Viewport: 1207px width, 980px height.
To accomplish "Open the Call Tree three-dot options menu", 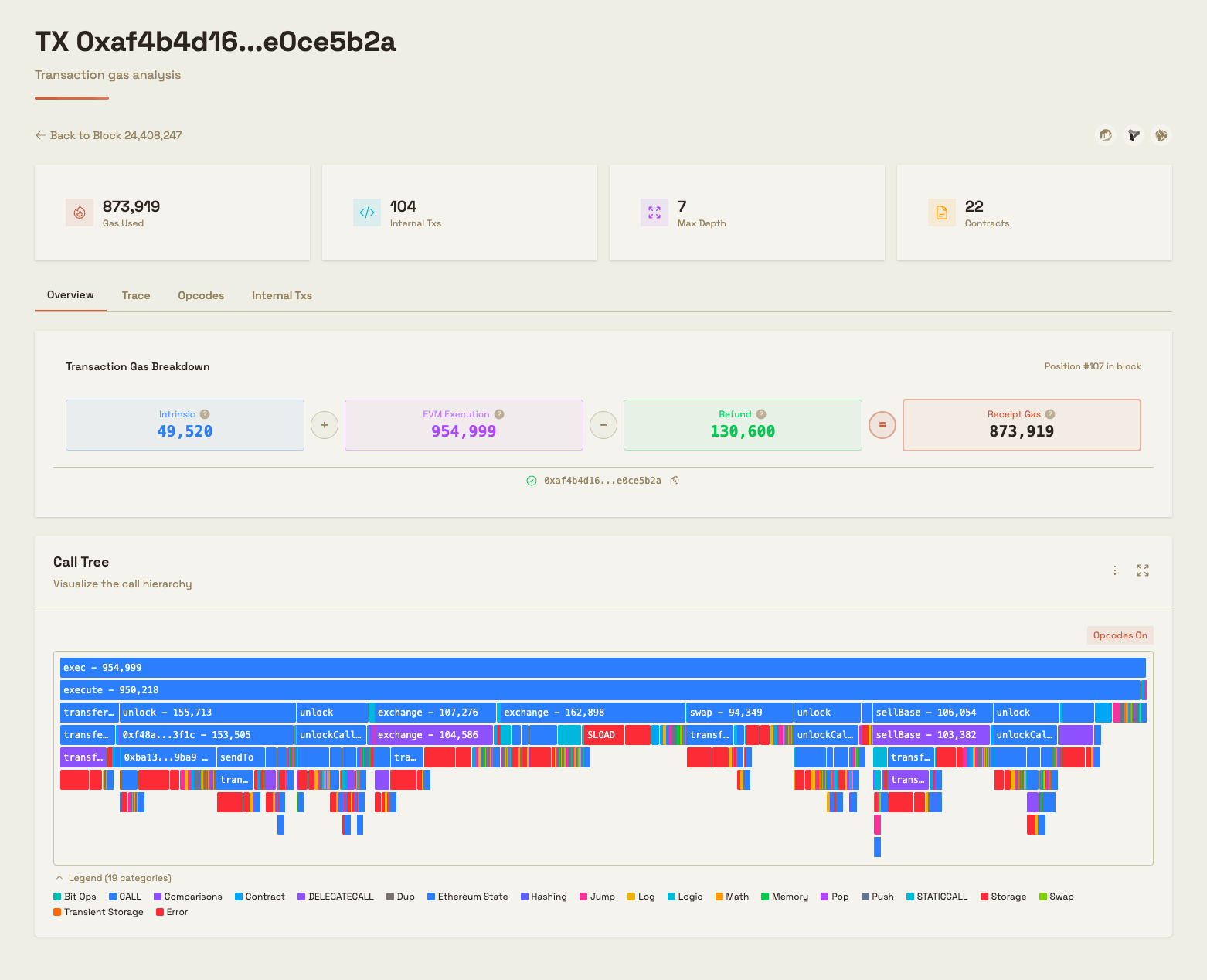I will tap(1115, 570).
